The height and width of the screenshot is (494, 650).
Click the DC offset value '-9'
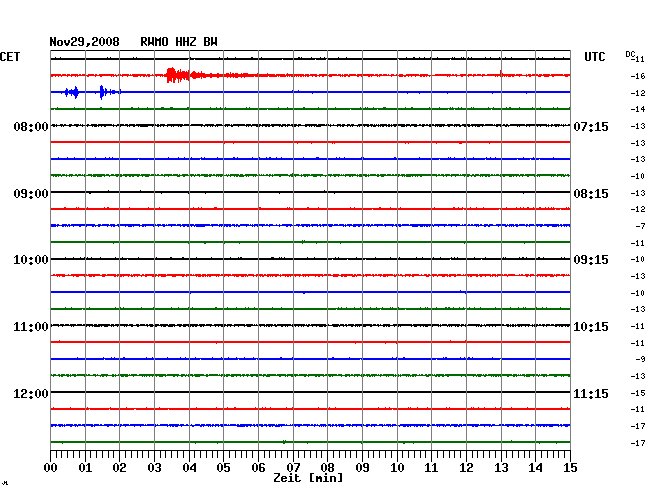640,359
